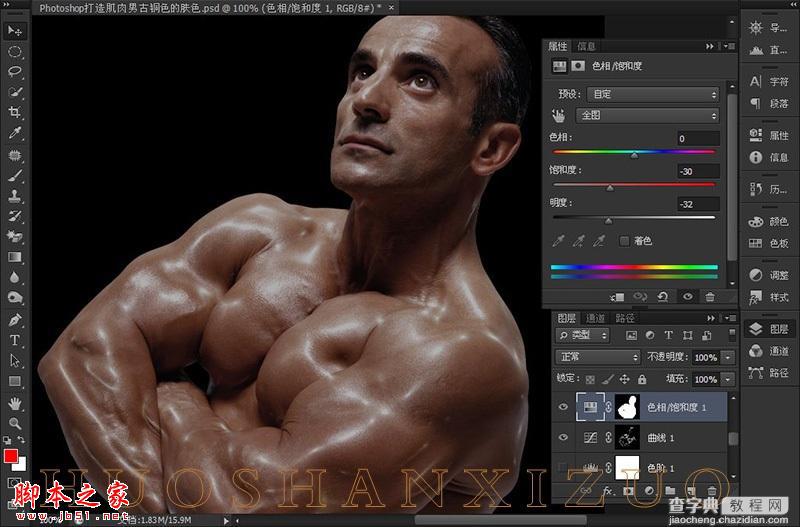Viewport: 800px width, 527px height.
Task: Open the Properties panel flyout menu
Action: (729, 46)
